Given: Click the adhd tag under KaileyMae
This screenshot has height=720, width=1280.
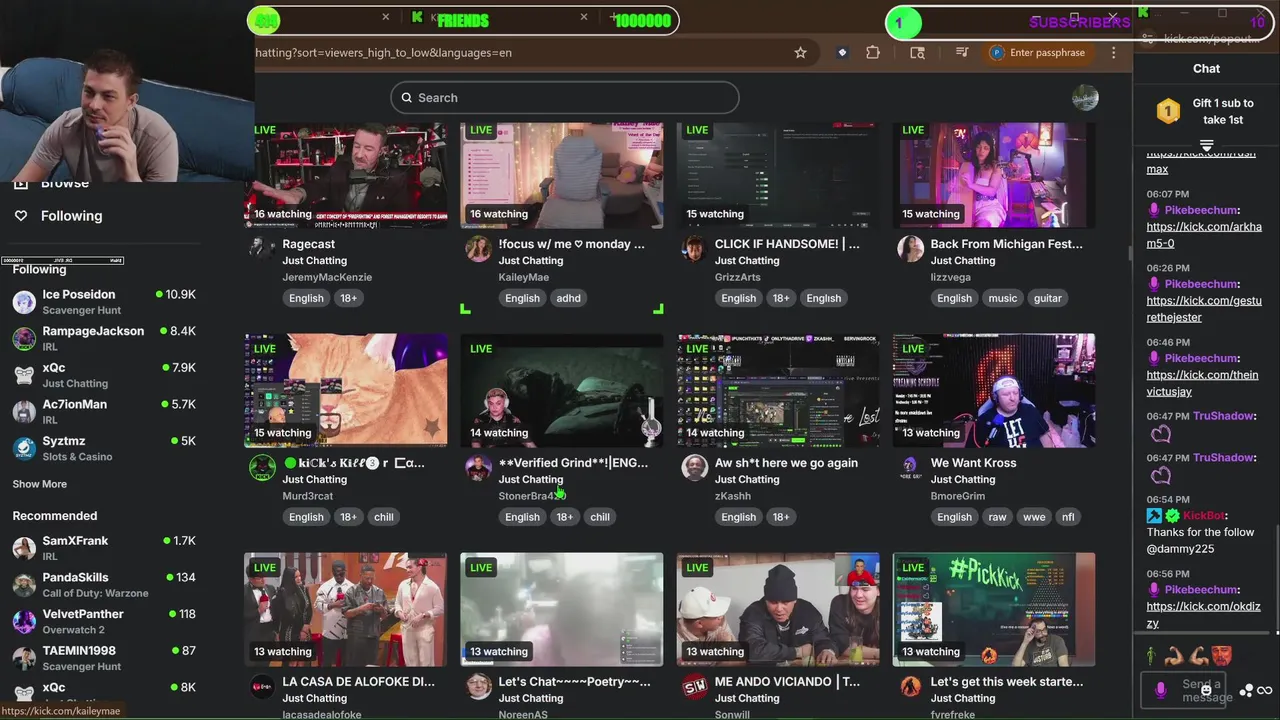Looking at the screenshot, I should (568, 298).
